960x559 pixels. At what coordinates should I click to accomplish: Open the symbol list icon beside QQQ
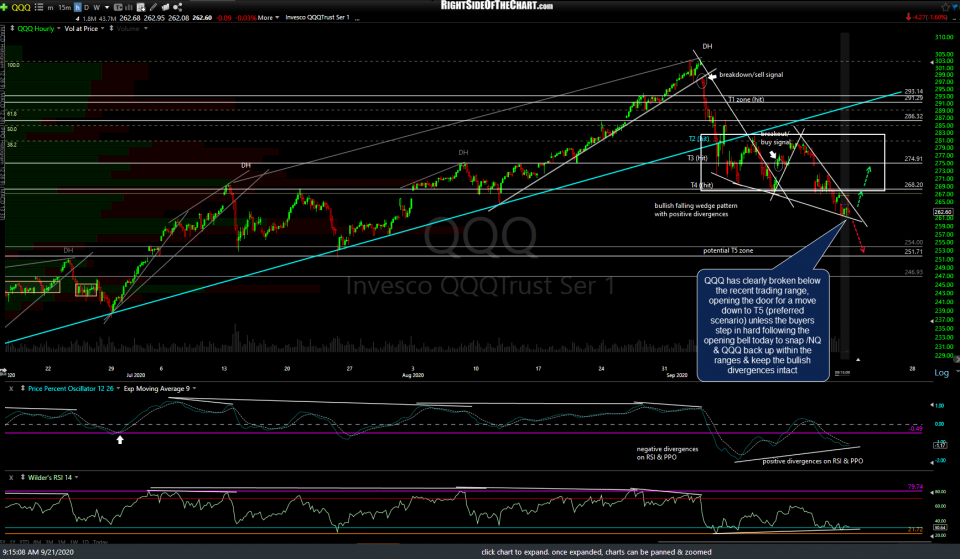39,7
